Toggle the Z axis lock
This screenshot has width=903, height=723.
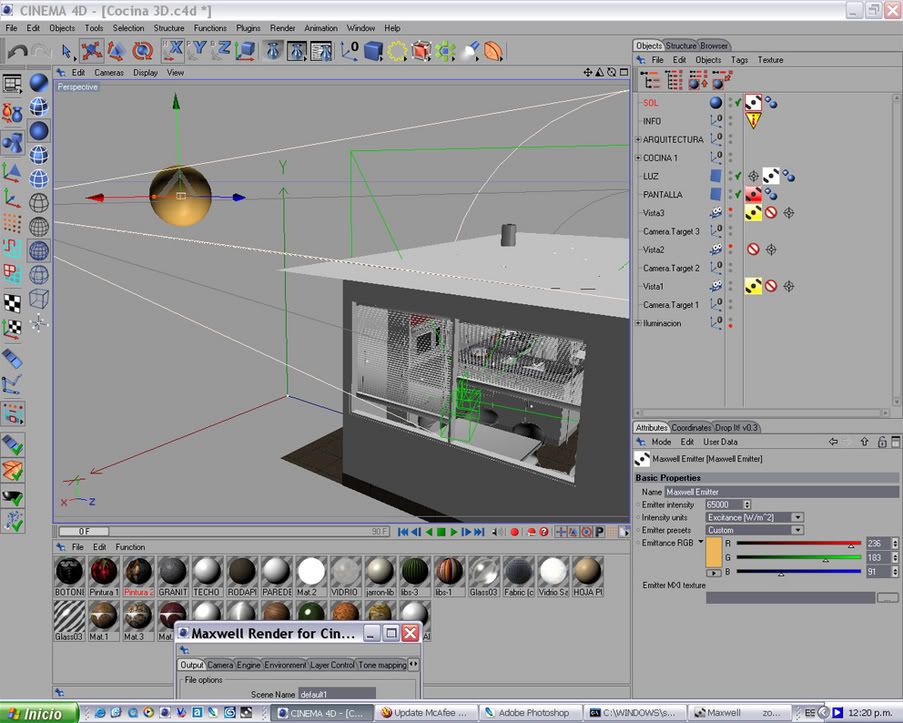point(221,51)
